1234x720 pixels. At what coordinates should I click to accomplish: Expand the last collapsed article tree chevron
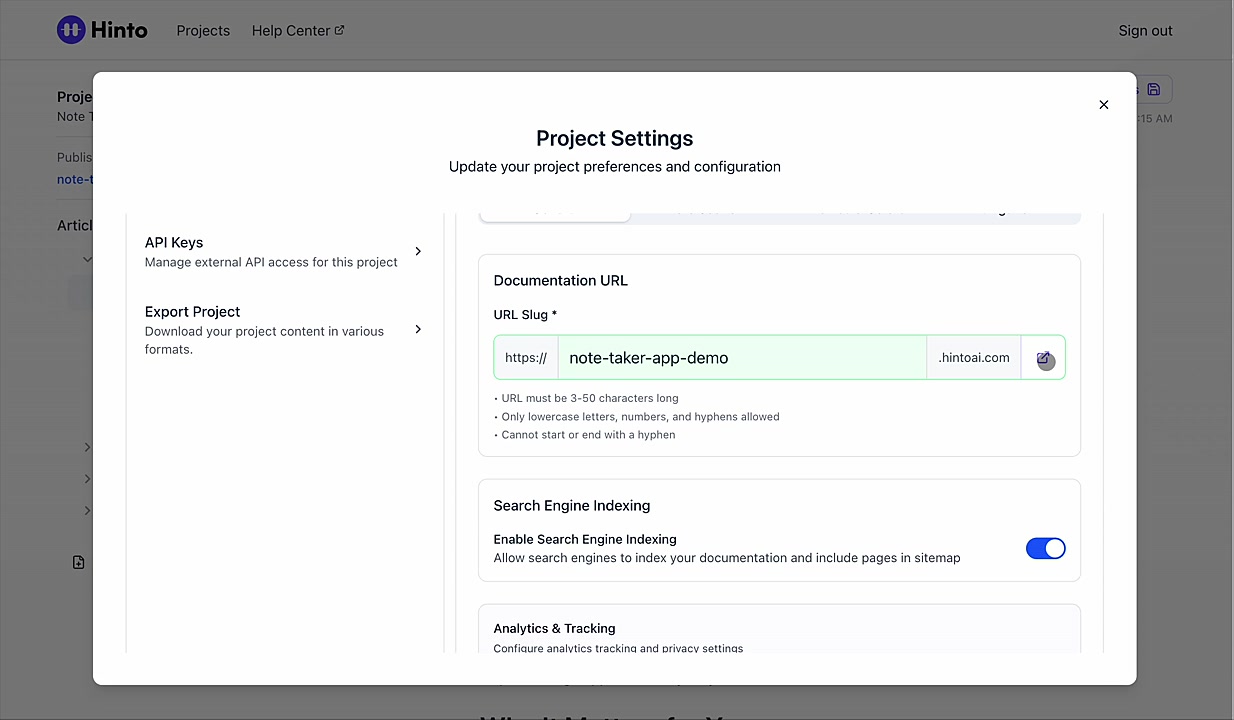click(87, 511)
